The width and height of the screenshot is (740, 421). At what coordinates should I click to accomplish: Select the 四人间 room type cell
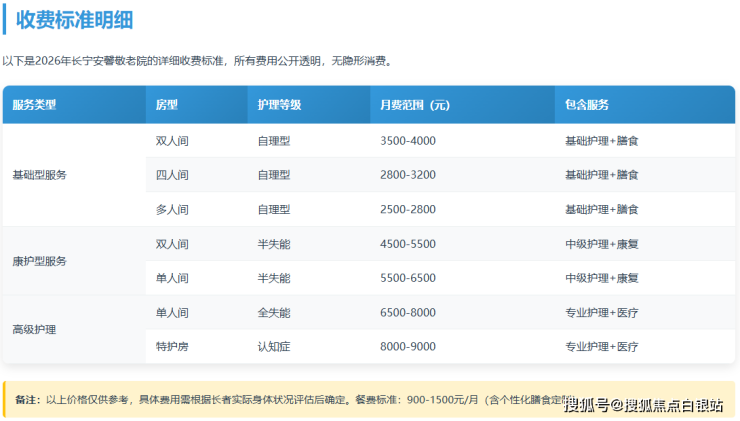[172, 175]
